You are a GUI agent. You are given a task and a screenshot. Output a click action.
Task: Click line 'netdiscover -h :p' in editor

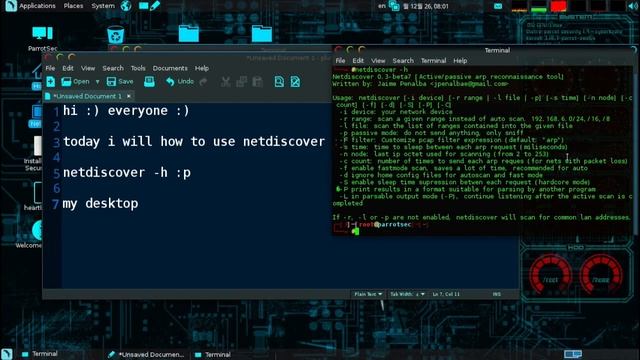(127, 173)
